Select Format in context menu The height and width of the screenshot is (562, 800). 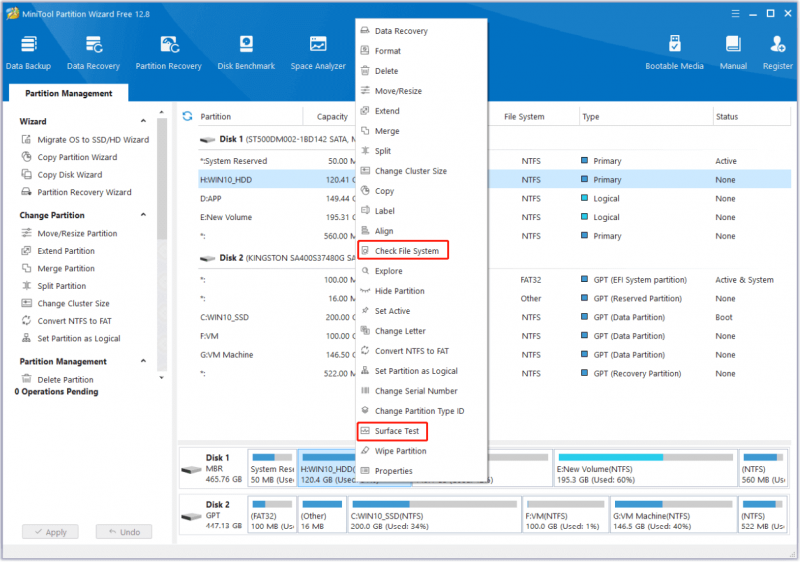click(421, 51)
